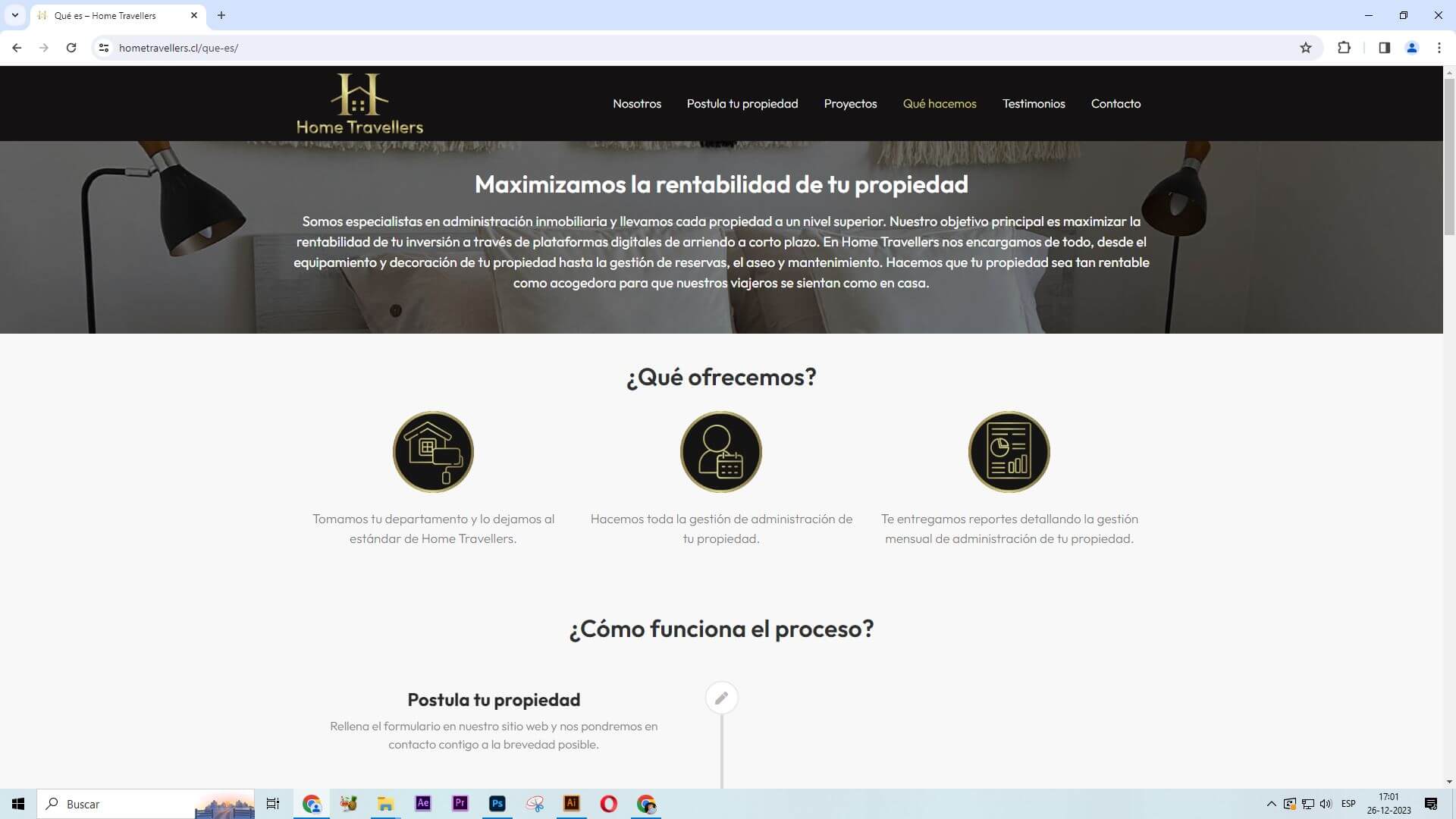This screenshot has width=1456, height=819.
Task: Show hidden system tray icons
Action: [1271, 804]
